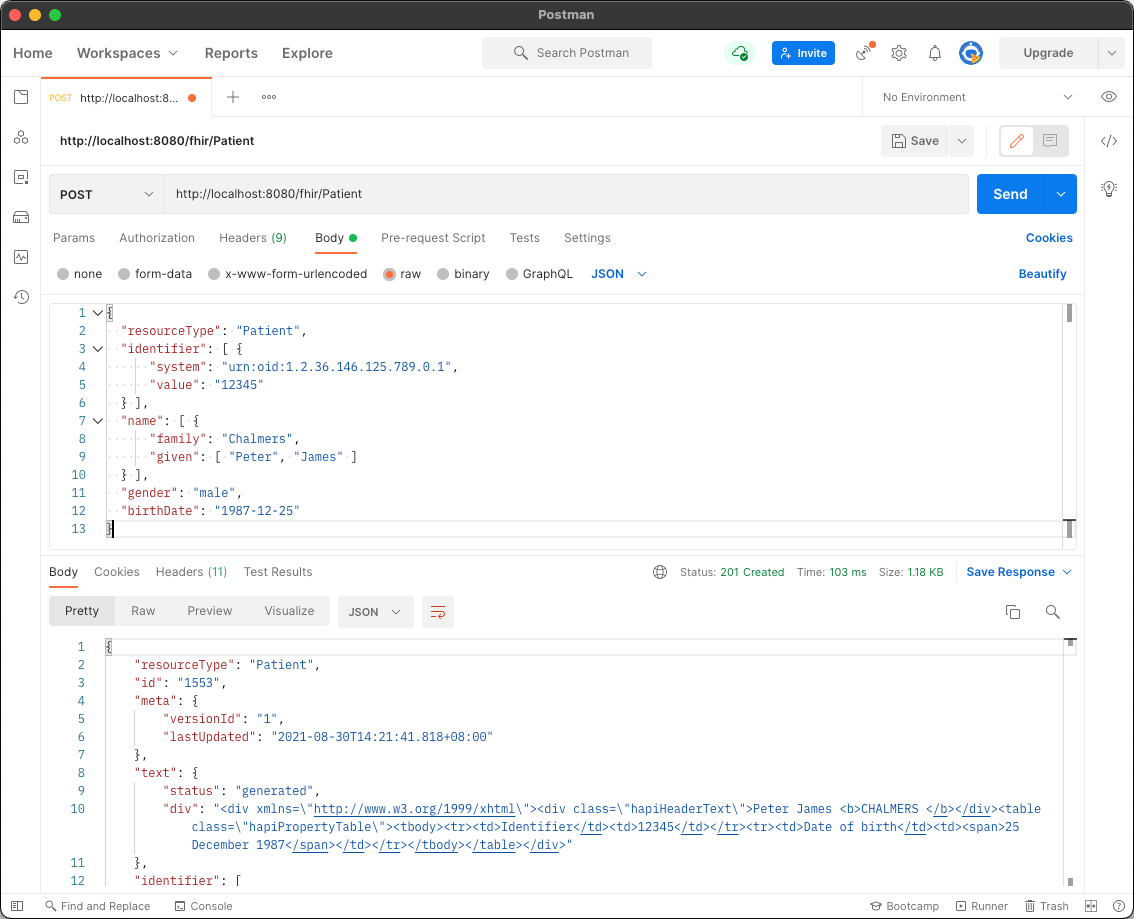Switch to the Headers (9) request tab
The image size is (1134, 919).
(253, 238)
